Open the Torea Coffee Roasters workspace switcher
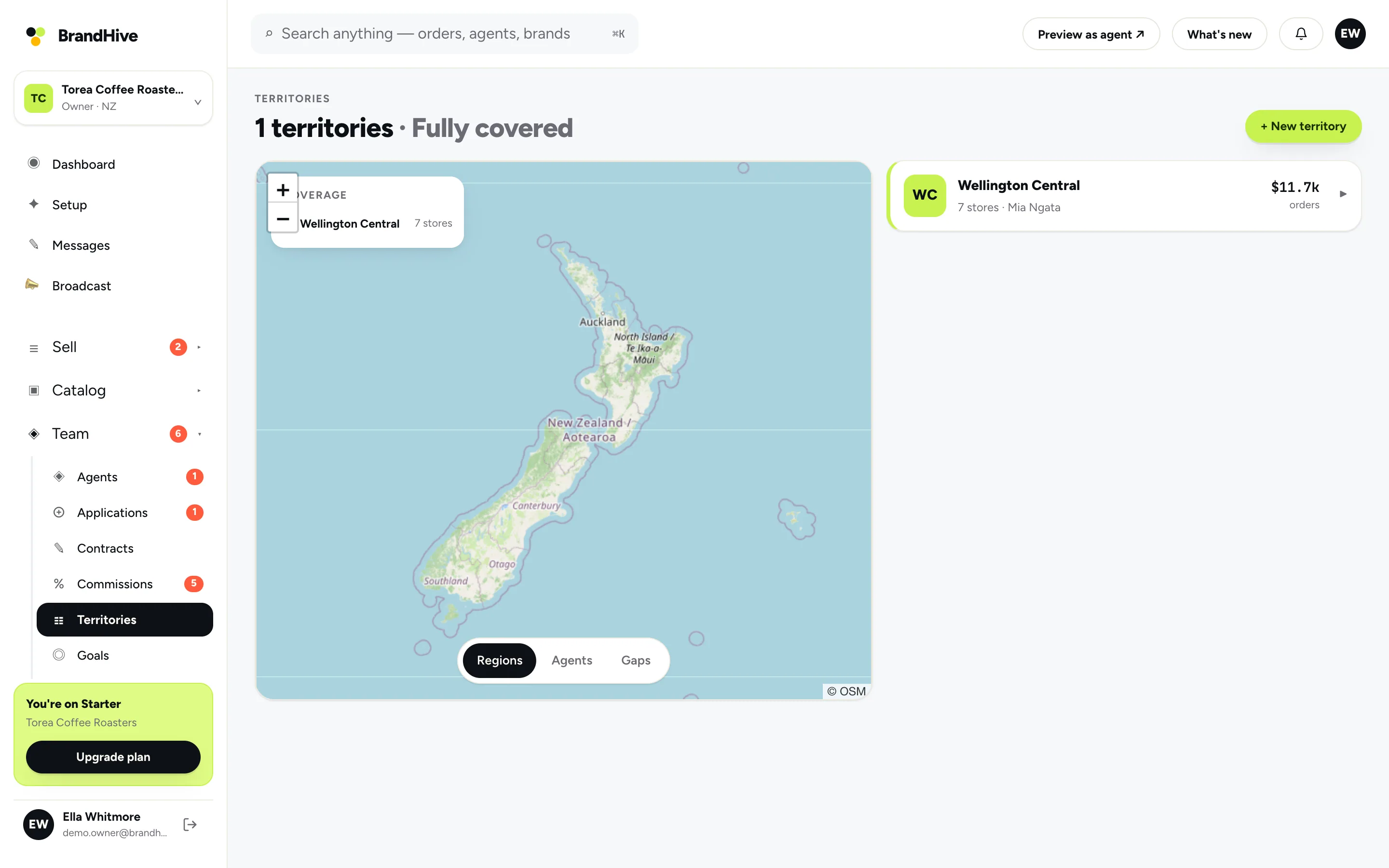1389x868 pixels. pyautogui.click(x=114, y=98)
